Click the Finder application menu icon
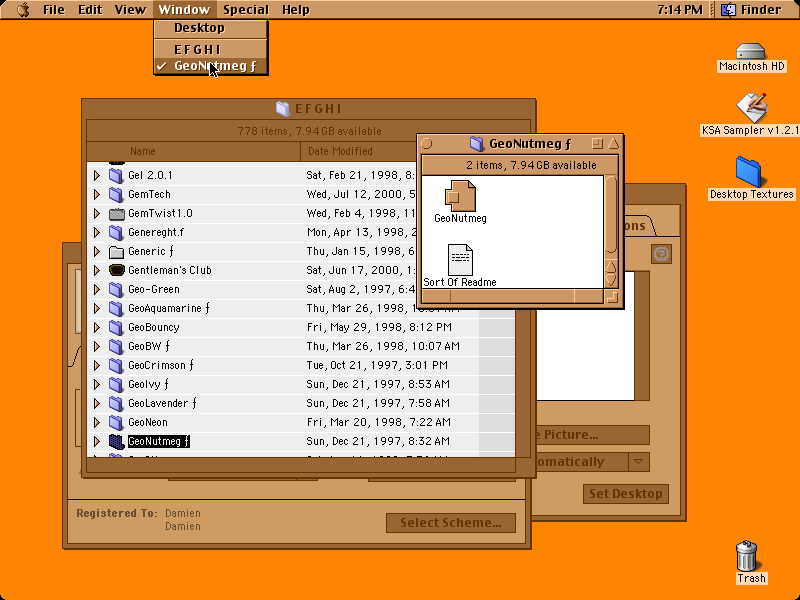The width and height of the screenshot is (800, 600). [x=729, y=10]
